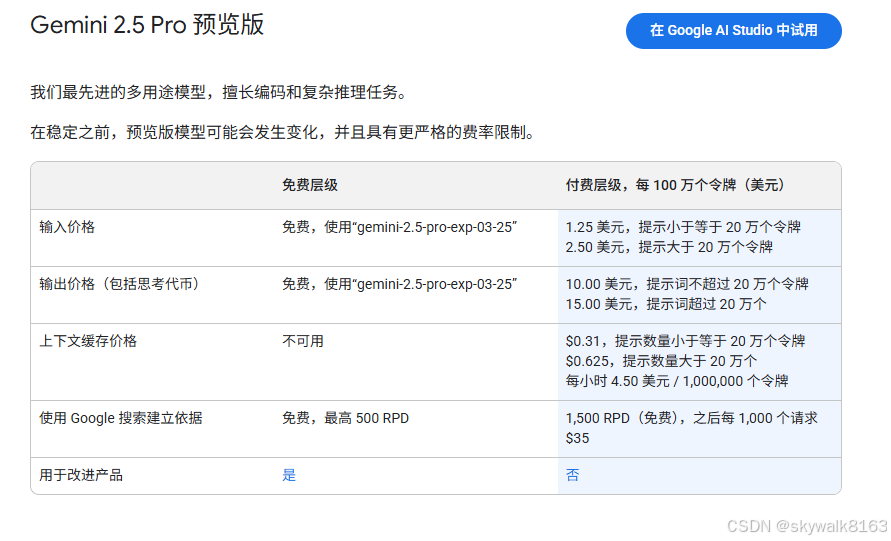The width and height of the screenshot is (891, 541).
Task: Click the $0.625 cache price line
Action: [661, 361]
